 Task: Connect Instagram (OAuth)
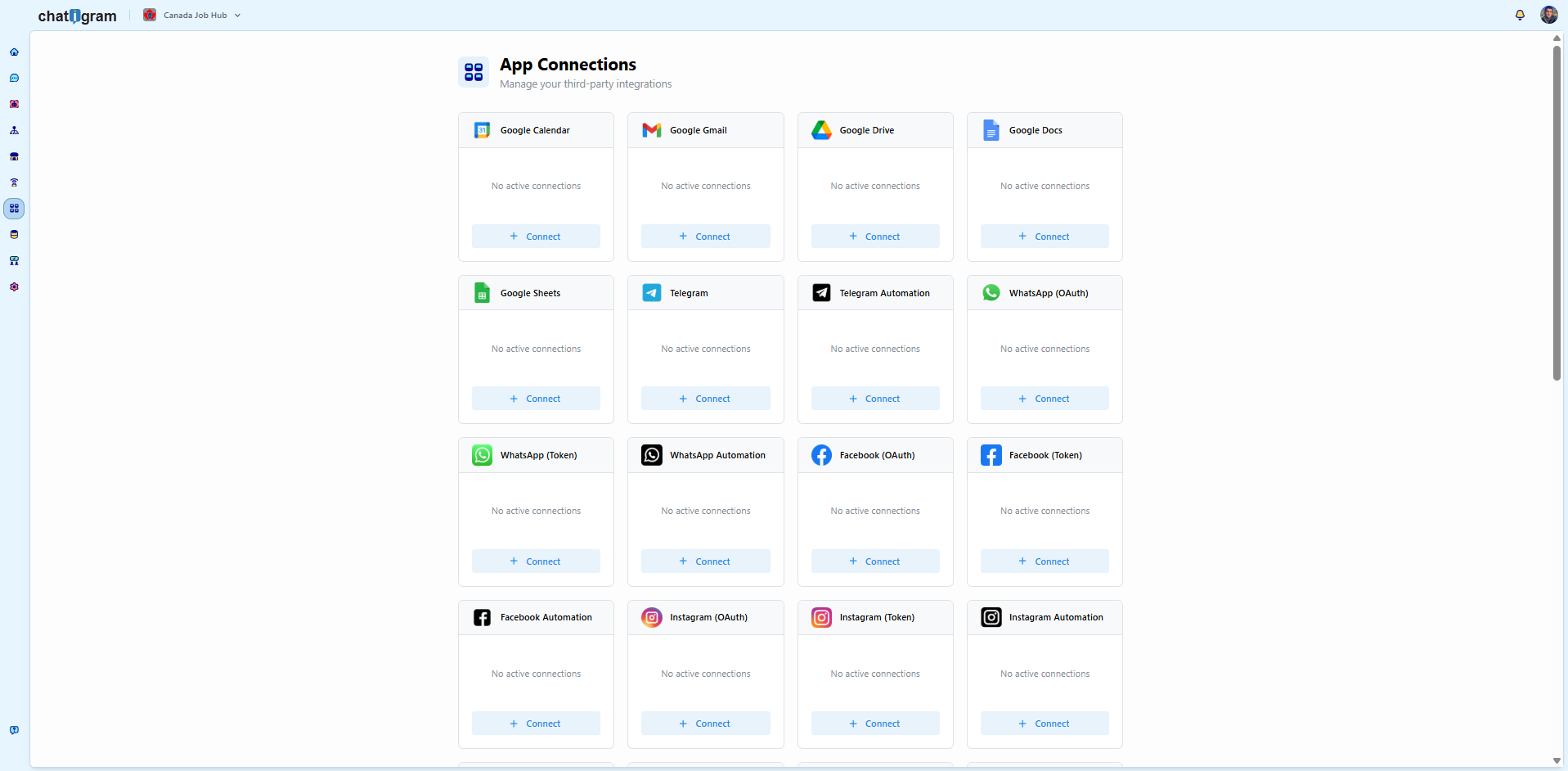click(705, 724)
